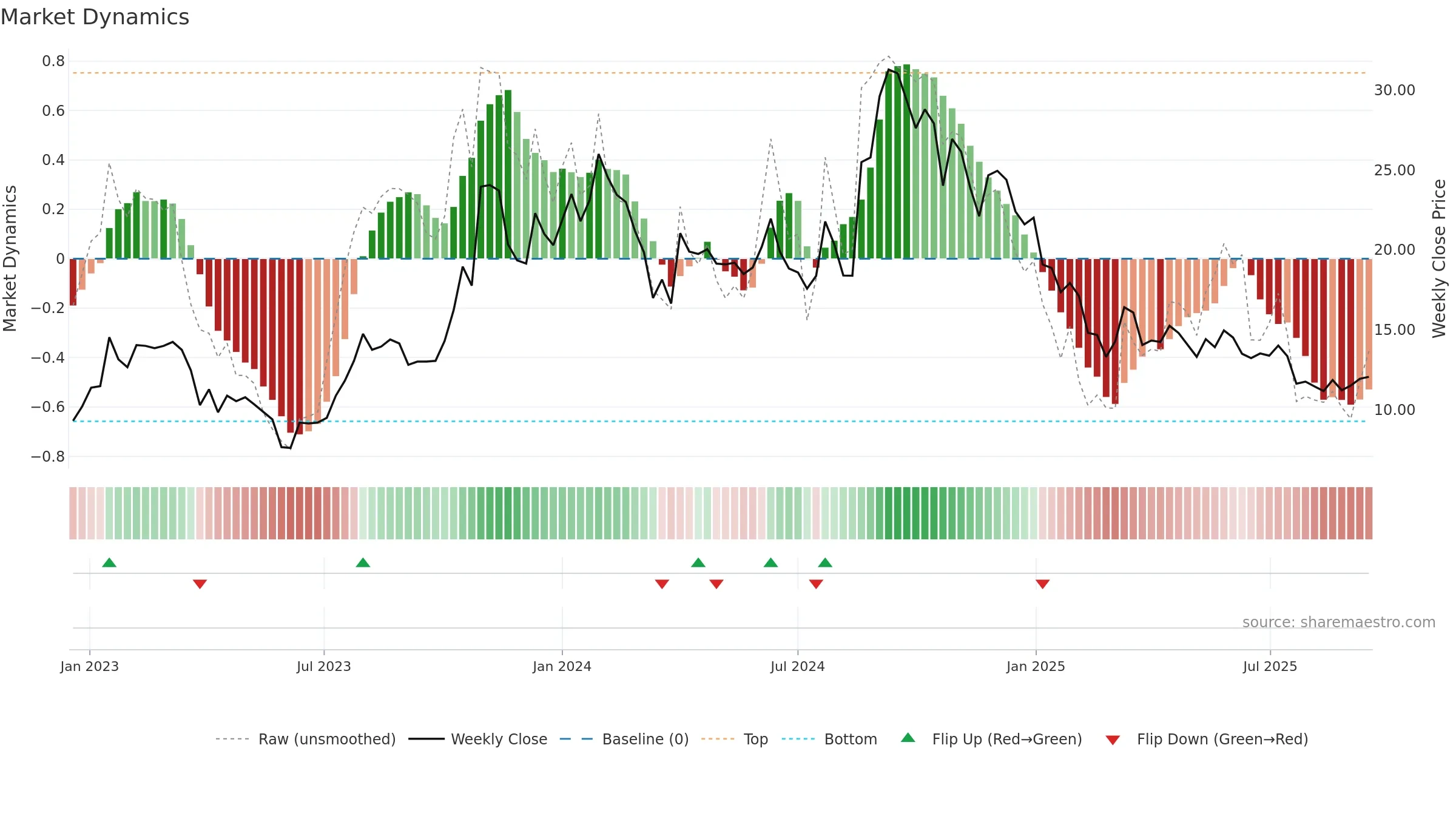Click the 30.00 price tick on right axis
This screenshot has width=1456, height=819.
click(1395, 90)
